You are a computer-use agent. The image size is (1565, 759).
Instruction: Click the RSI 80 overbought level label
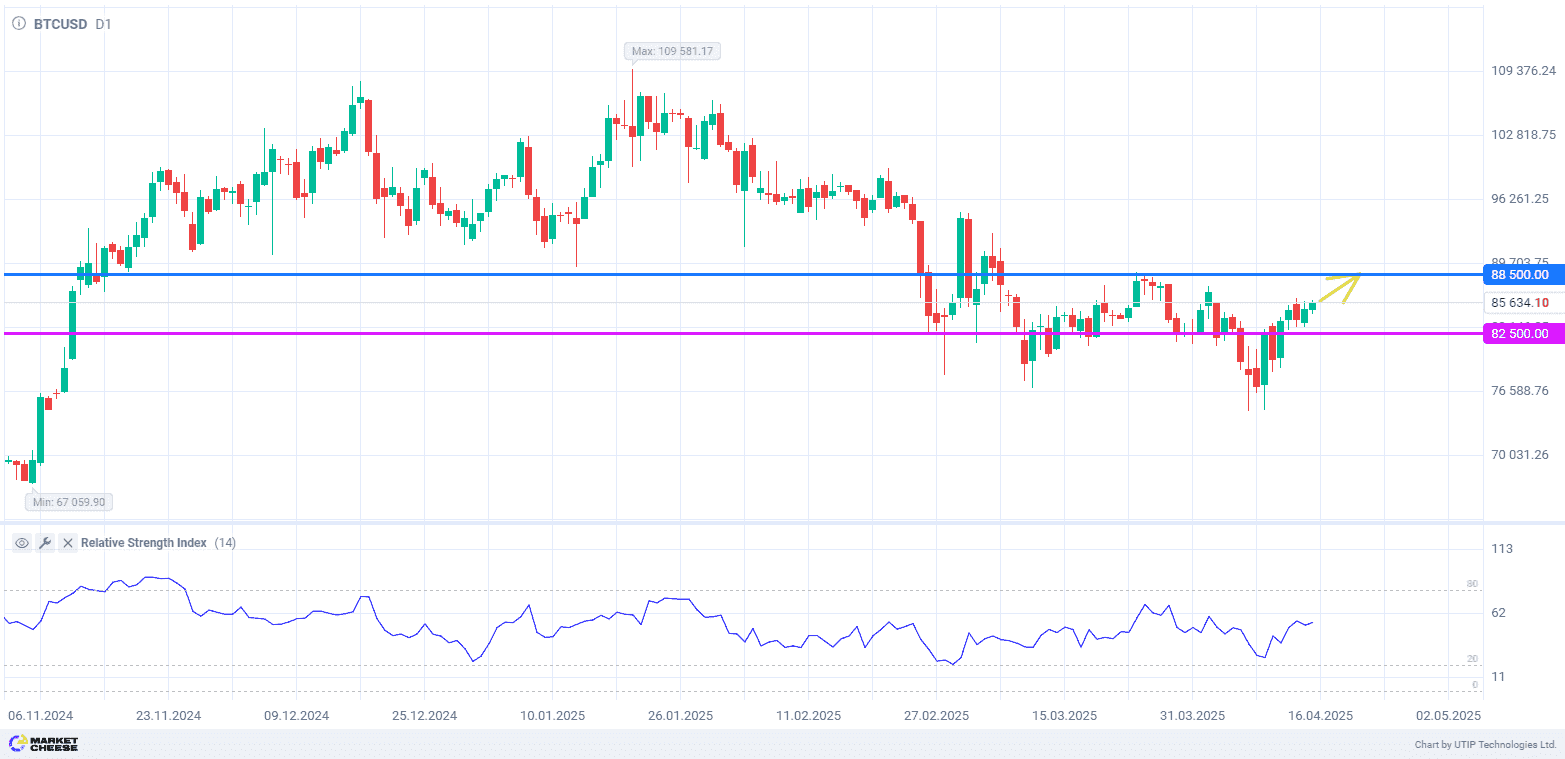(1472, 584)
